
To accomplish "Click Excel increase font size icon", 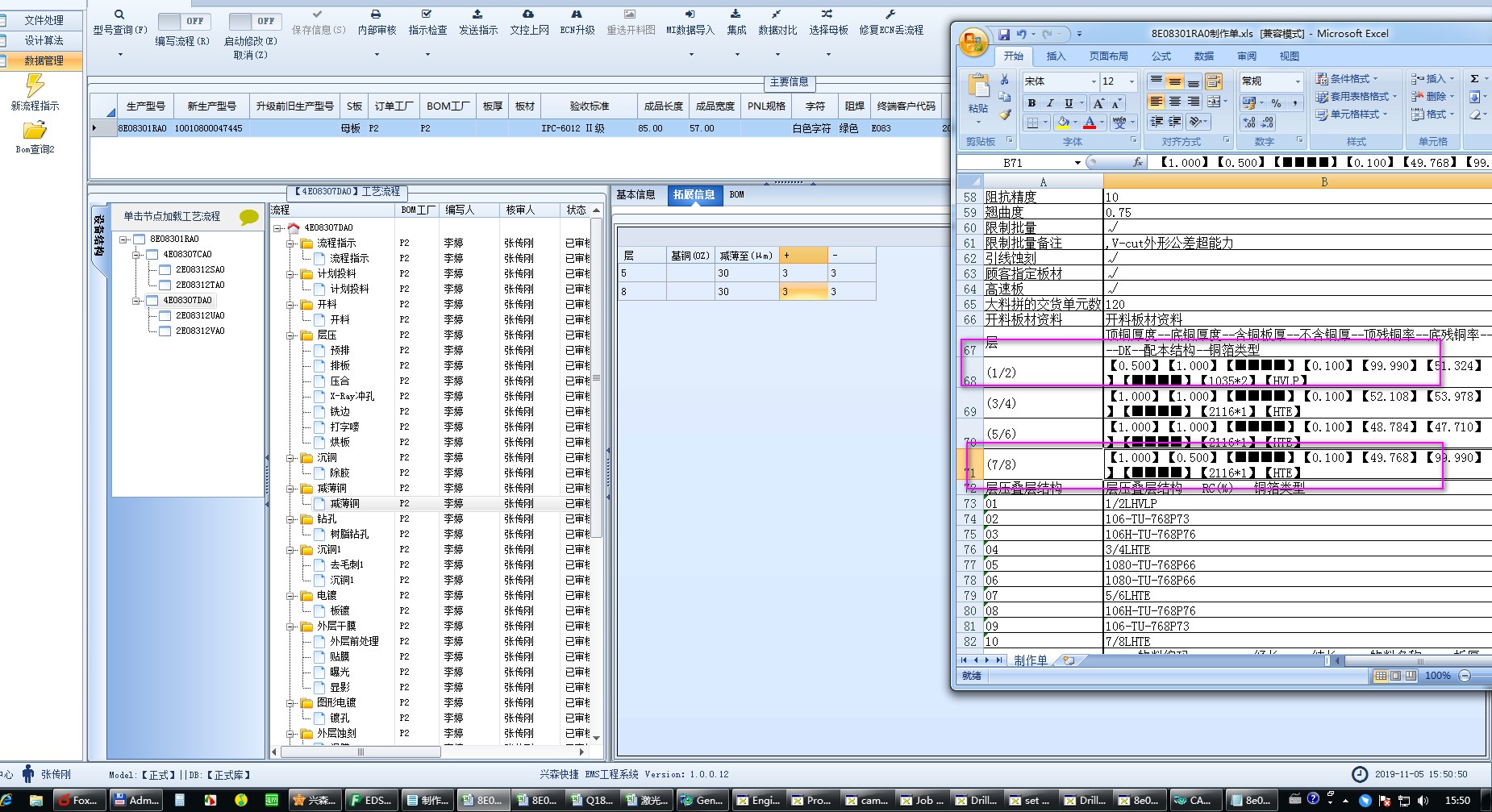I will pos(1098,103).
